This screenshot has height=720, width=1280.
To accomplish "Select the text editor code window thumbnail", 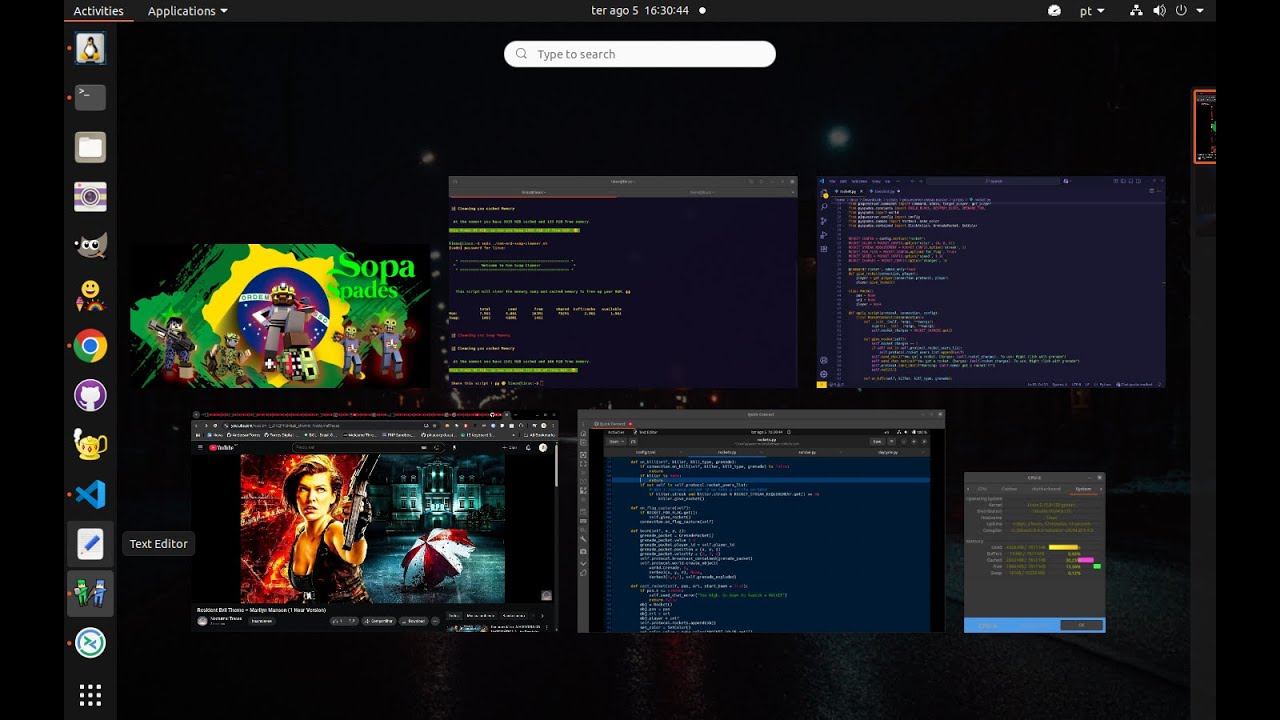I will pos(761,521).
